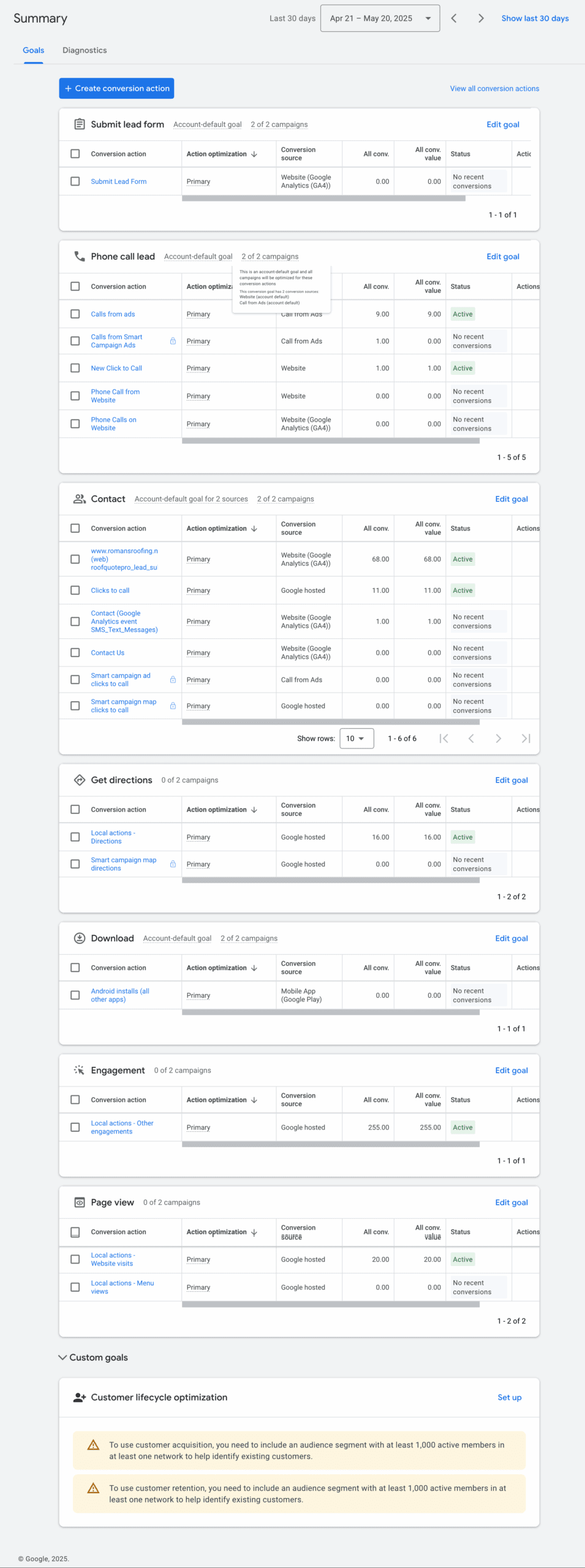Screen dimensions: 585x1568
Task: Click warning icon on customer acquisition notice
Action: point(94,1445)
